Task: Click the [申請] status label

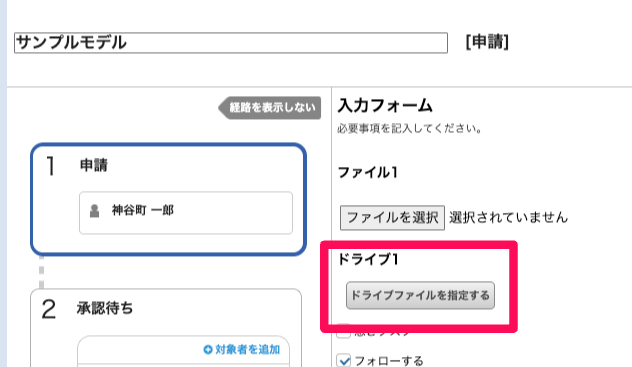Action: [487, 42]
